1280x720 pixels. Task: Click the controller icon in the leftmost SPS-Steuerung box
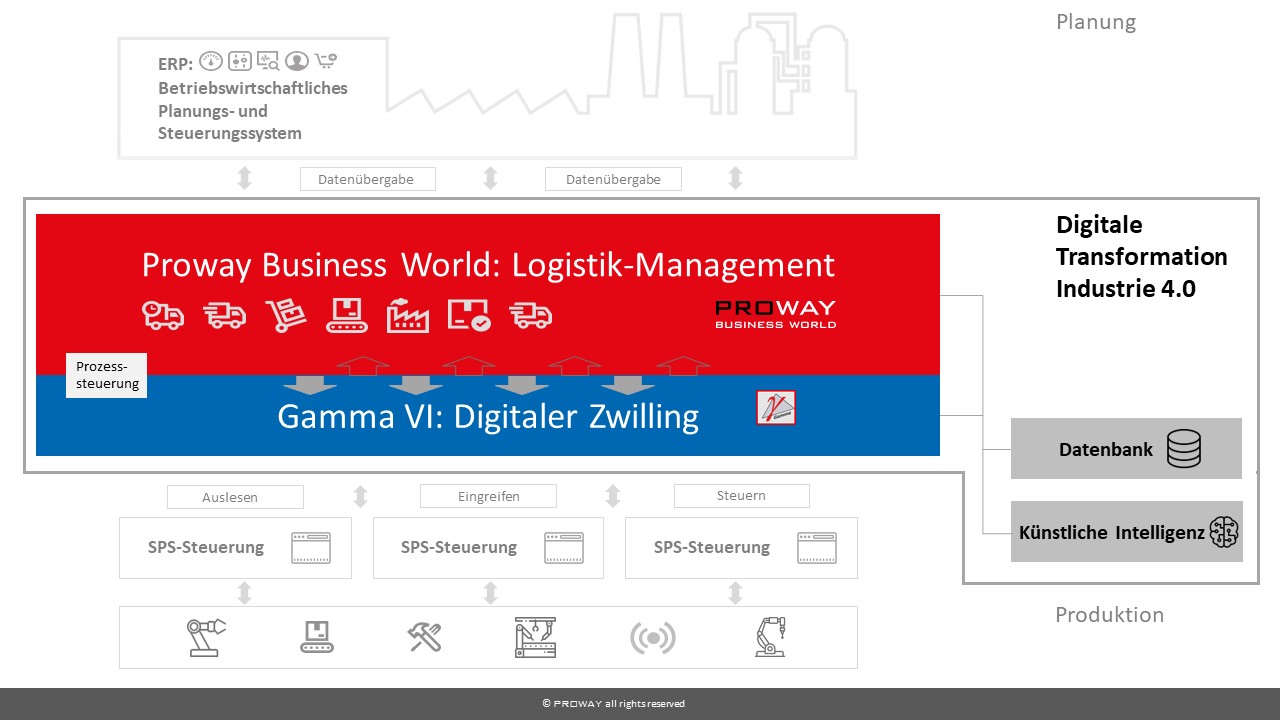(310, 548)
